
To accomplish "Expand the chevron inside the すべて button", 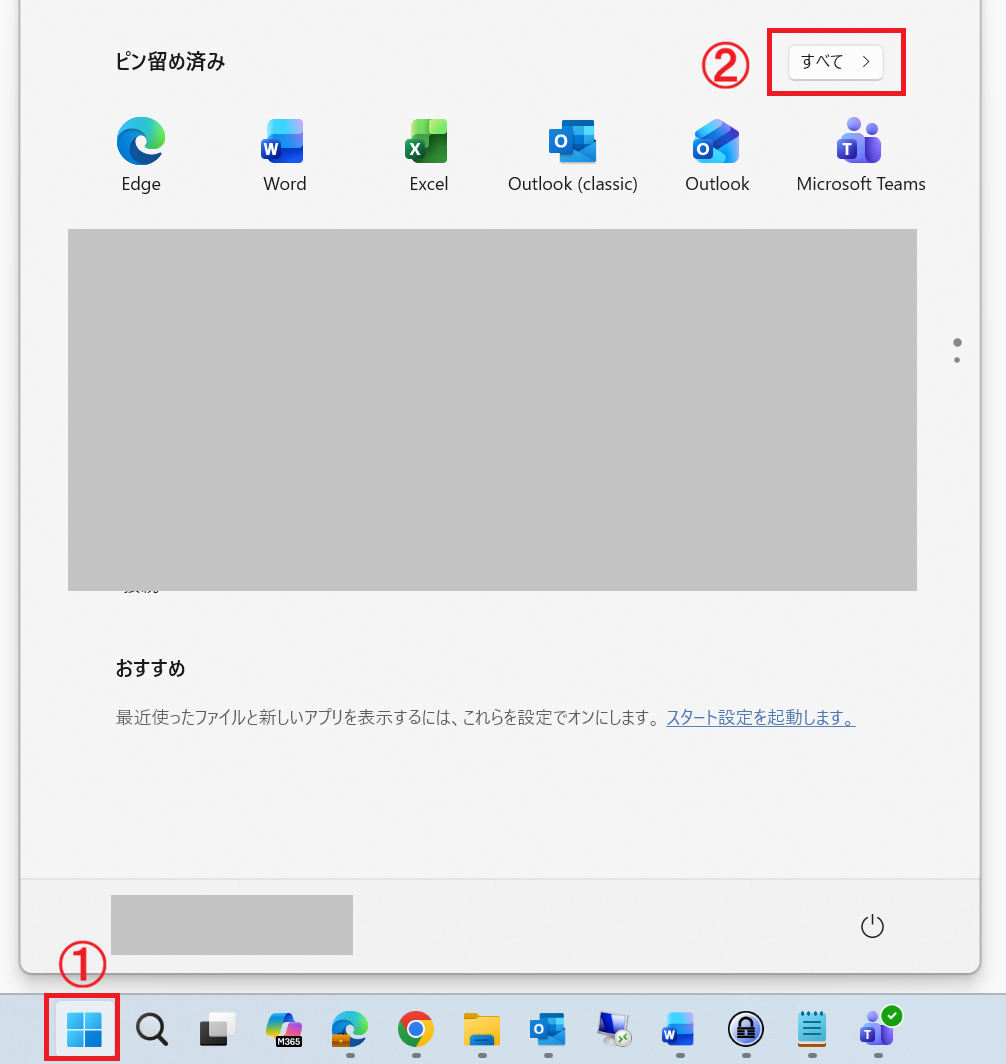I will point(866,62).
